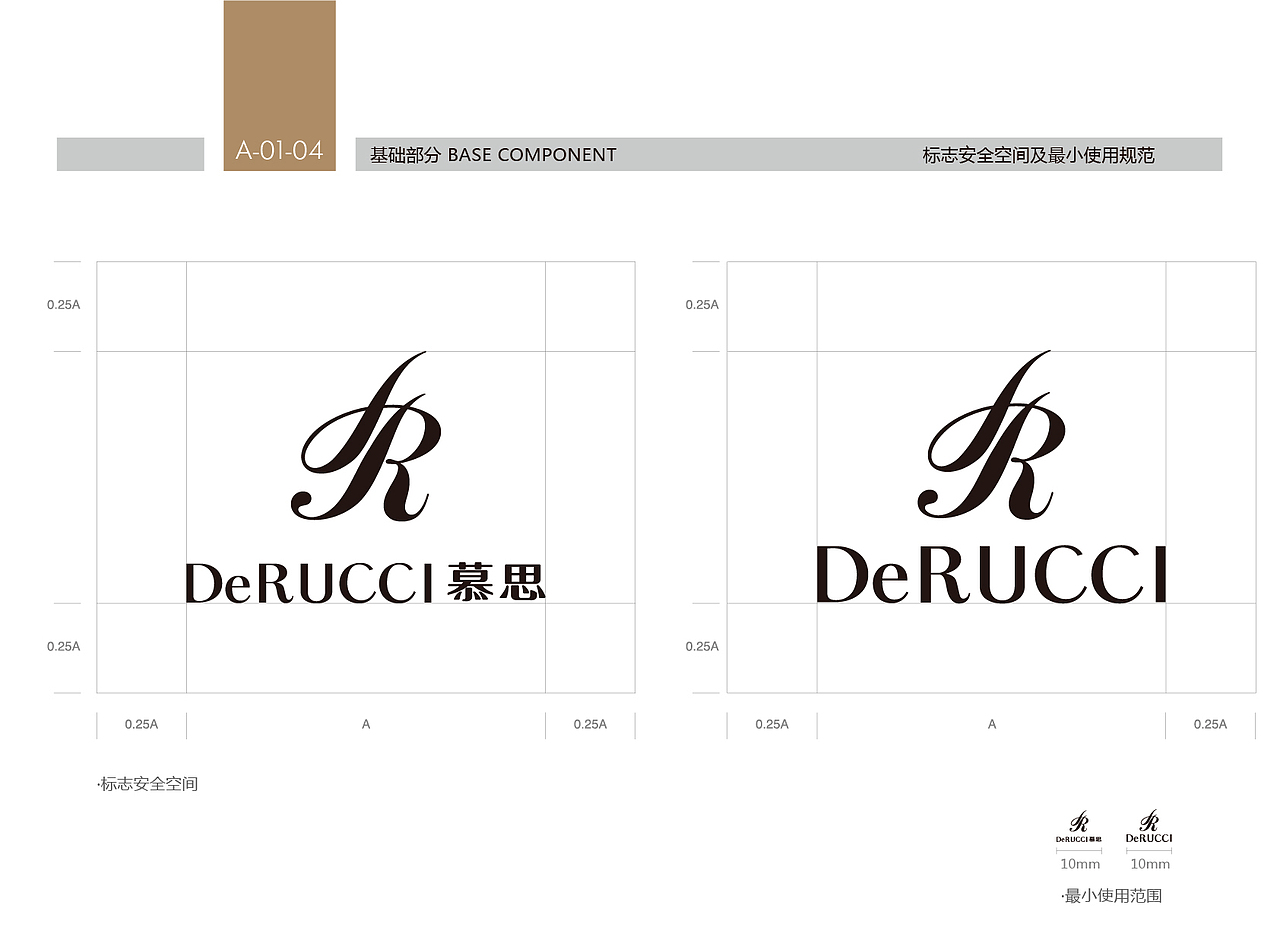Click the 0.25A label left of A below left diagram
The width and height of the screenshot is (1280, 943).
click(x=141, y=724)
